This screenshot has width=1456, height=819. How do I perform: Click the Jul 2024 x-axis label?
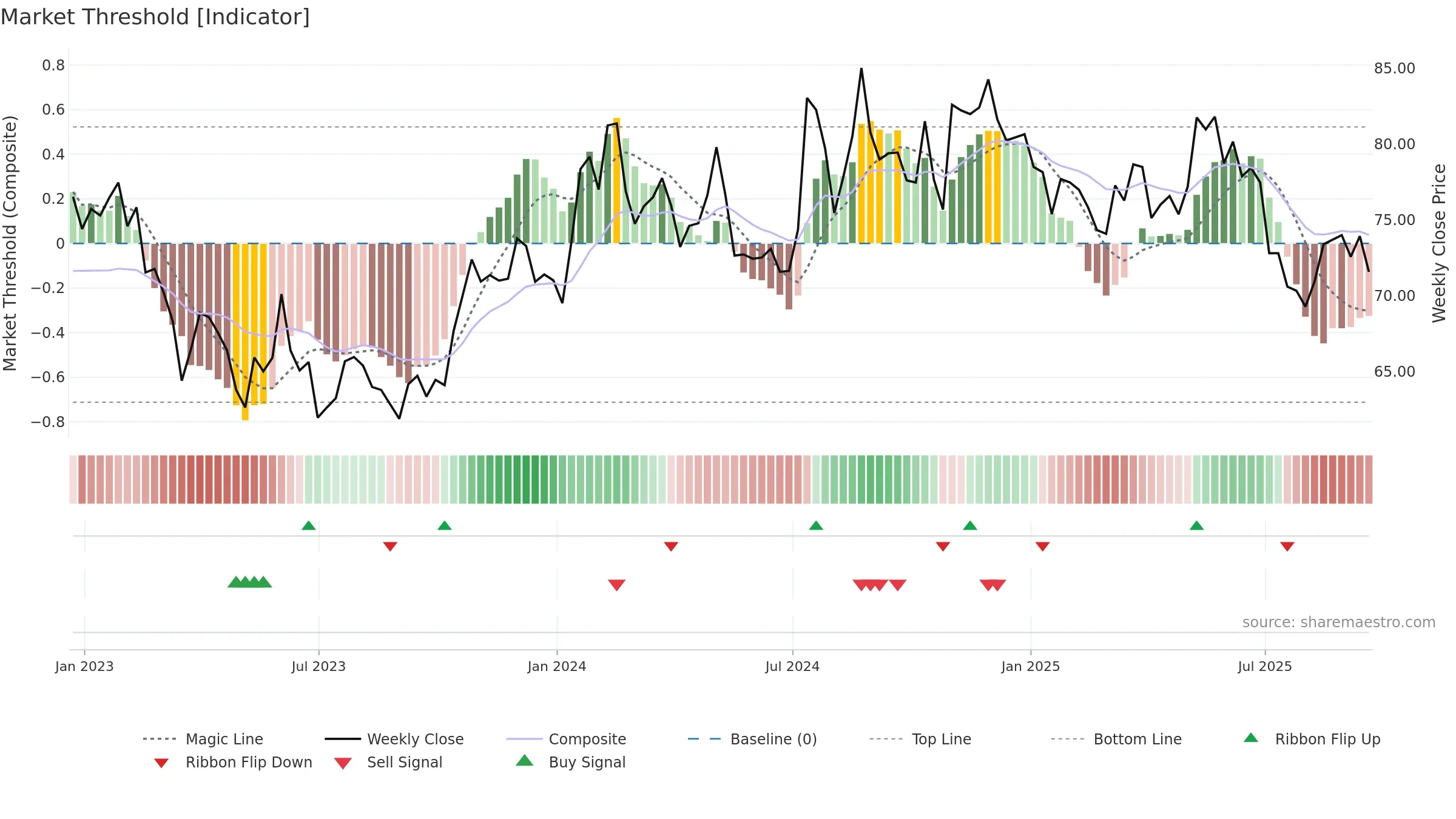point(792,666)
